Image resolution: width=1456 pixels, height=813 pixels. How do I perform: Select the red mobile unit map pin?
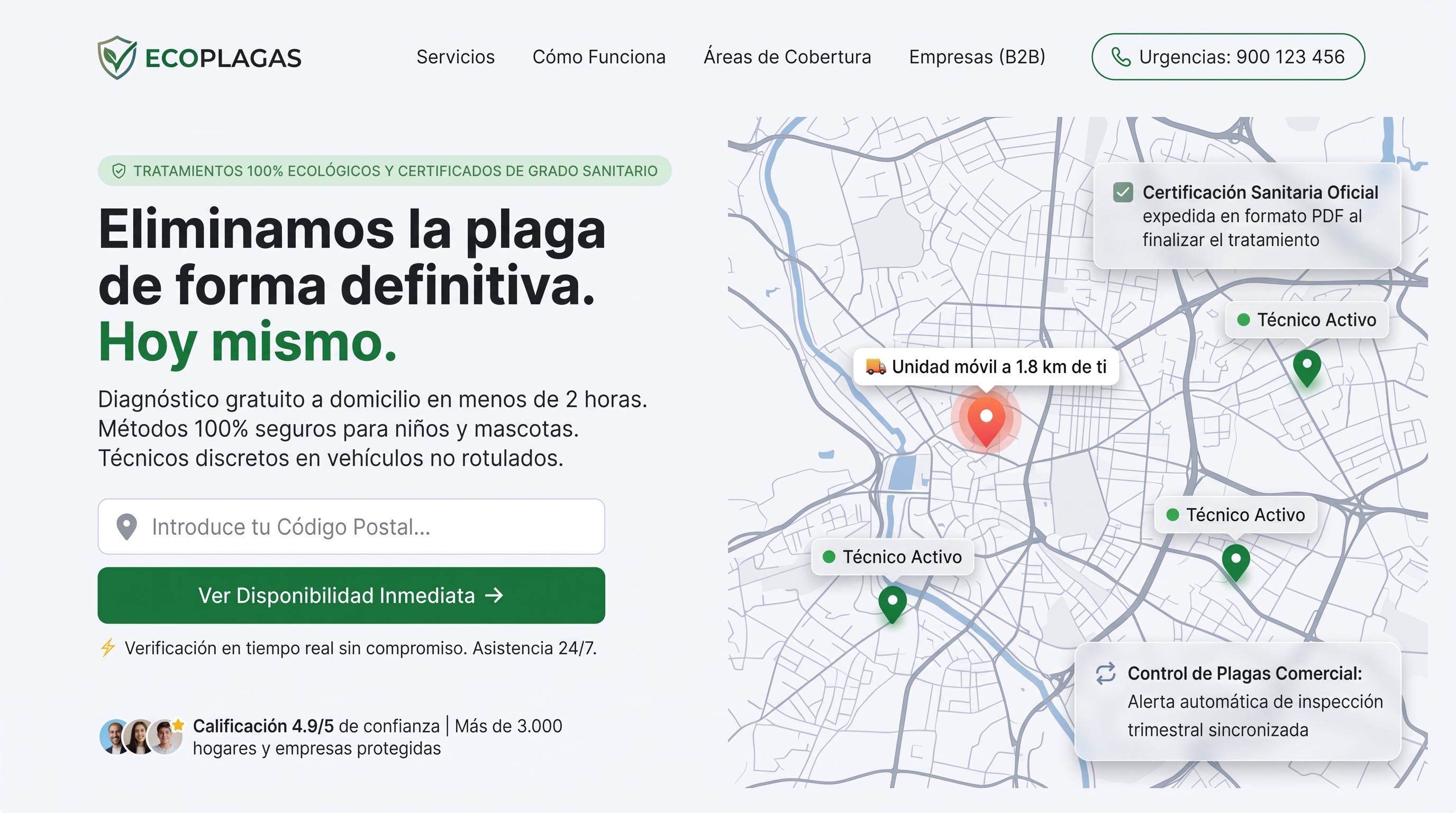pos(986,421)
